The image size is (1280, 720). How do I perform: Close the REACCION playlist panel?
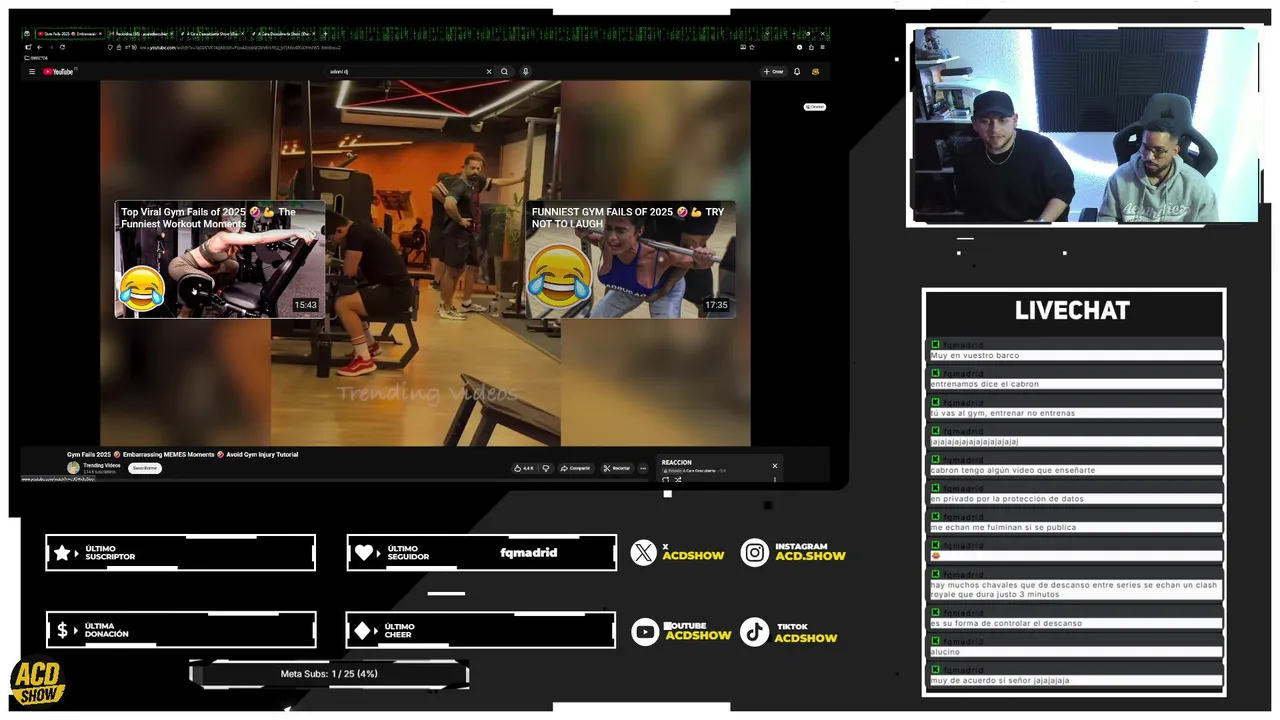774,466
